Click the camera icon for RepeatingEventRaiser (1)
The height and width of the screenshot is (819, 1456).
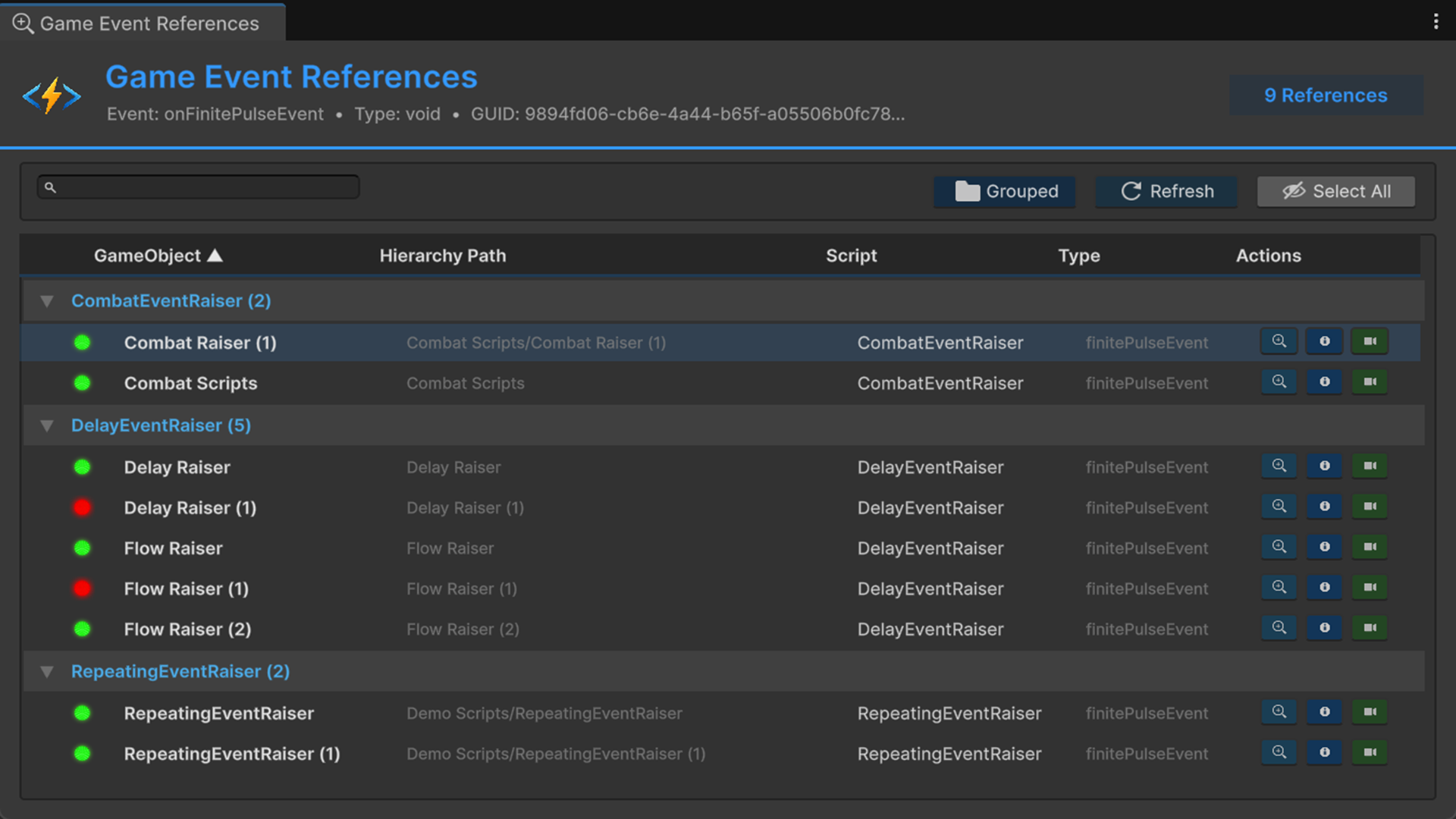(1370, 752)
